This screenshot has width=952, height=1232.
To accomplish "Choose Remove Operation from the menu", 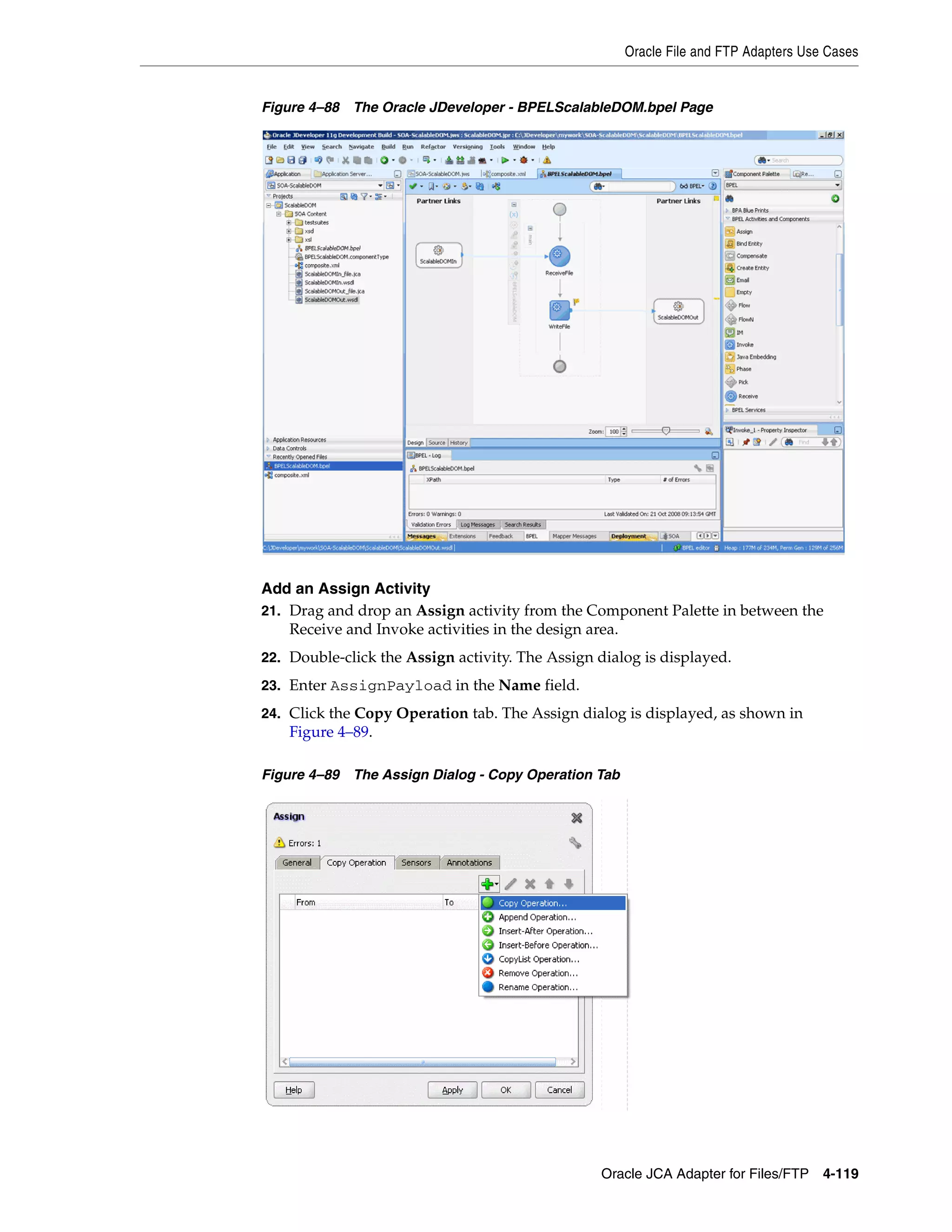I will 553,973.
